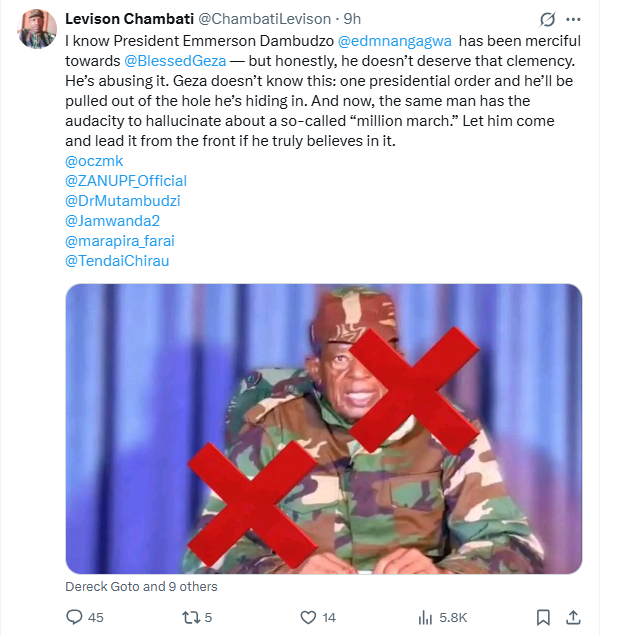Open the three-dot more options menu
This screenshot has height=636, width=620.
click(573, 20)
